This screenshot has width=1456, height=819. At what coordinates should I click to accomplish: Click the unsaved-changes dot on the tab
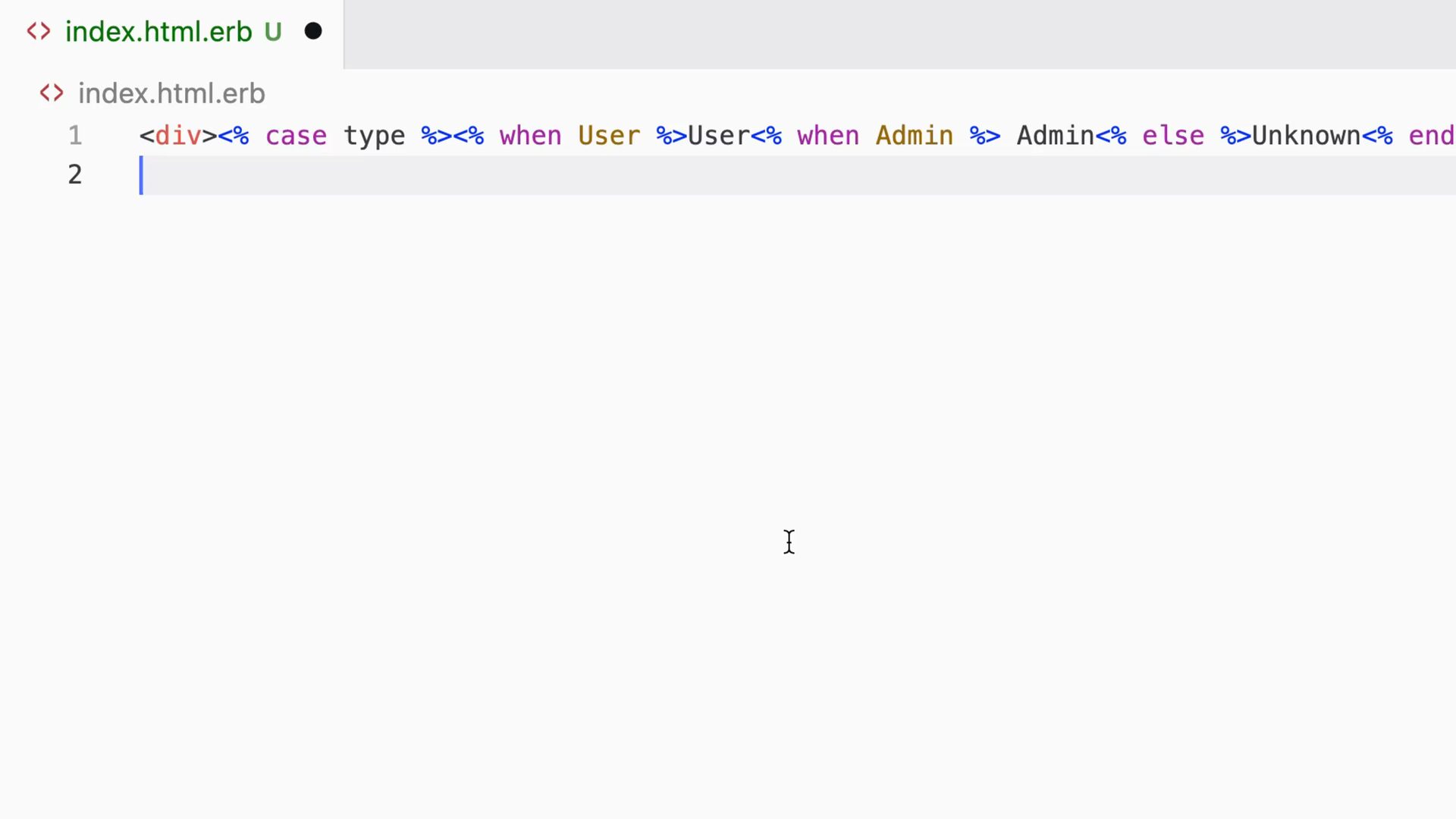(313, 31)
